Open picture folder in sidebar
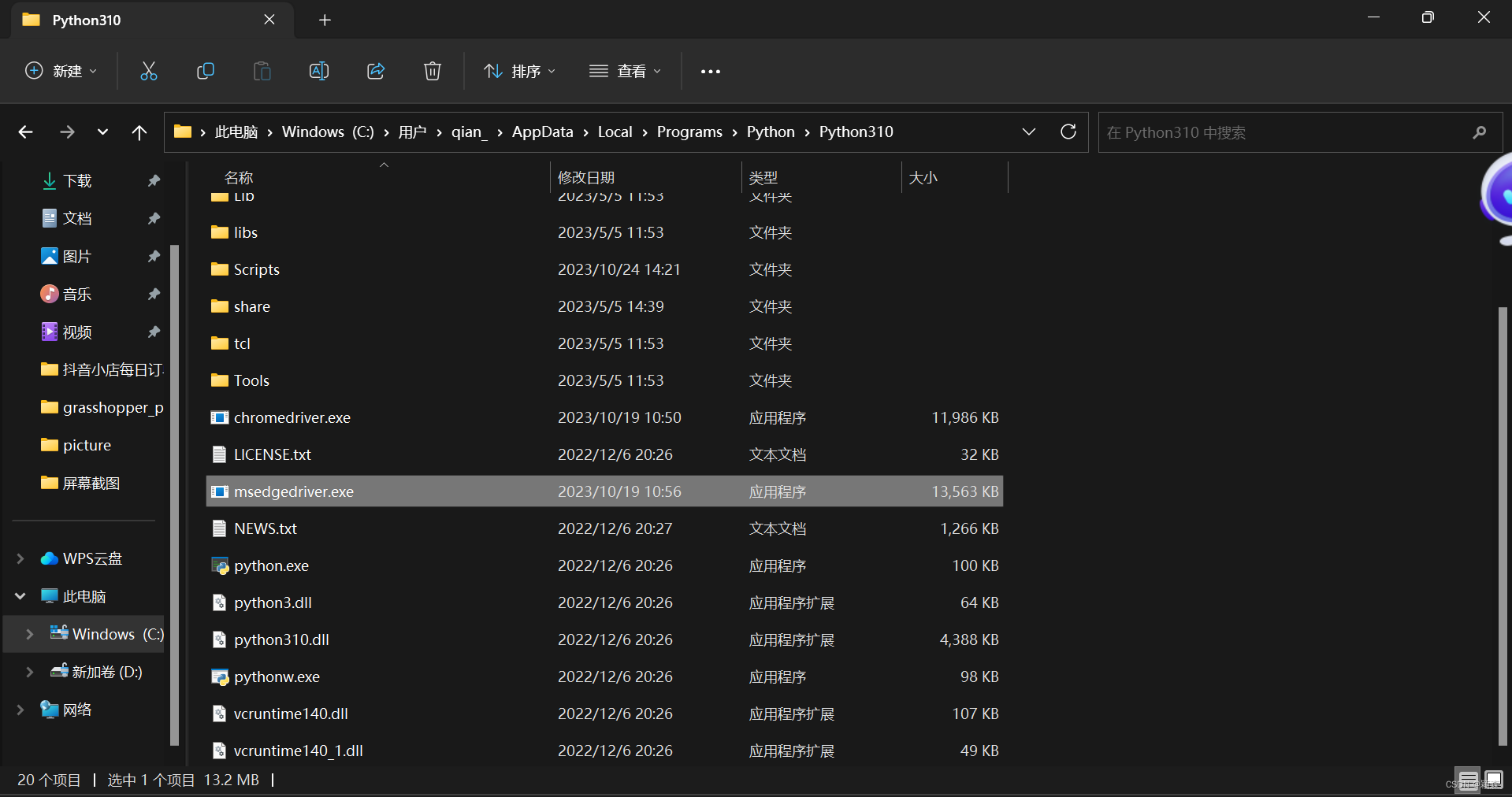Image resolution: width=1512 pixels, height=797 pixels. point(76,445)
